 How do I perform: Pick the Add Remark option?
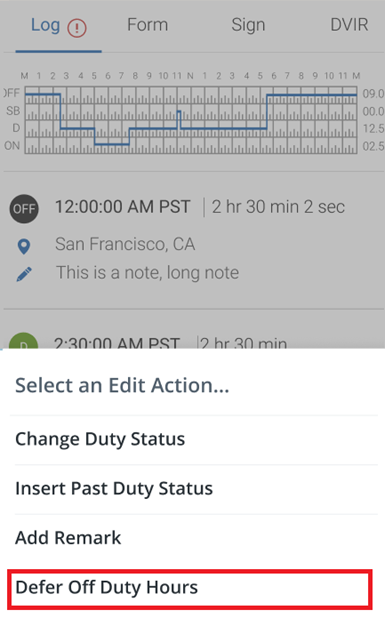[x=194, y=538]
